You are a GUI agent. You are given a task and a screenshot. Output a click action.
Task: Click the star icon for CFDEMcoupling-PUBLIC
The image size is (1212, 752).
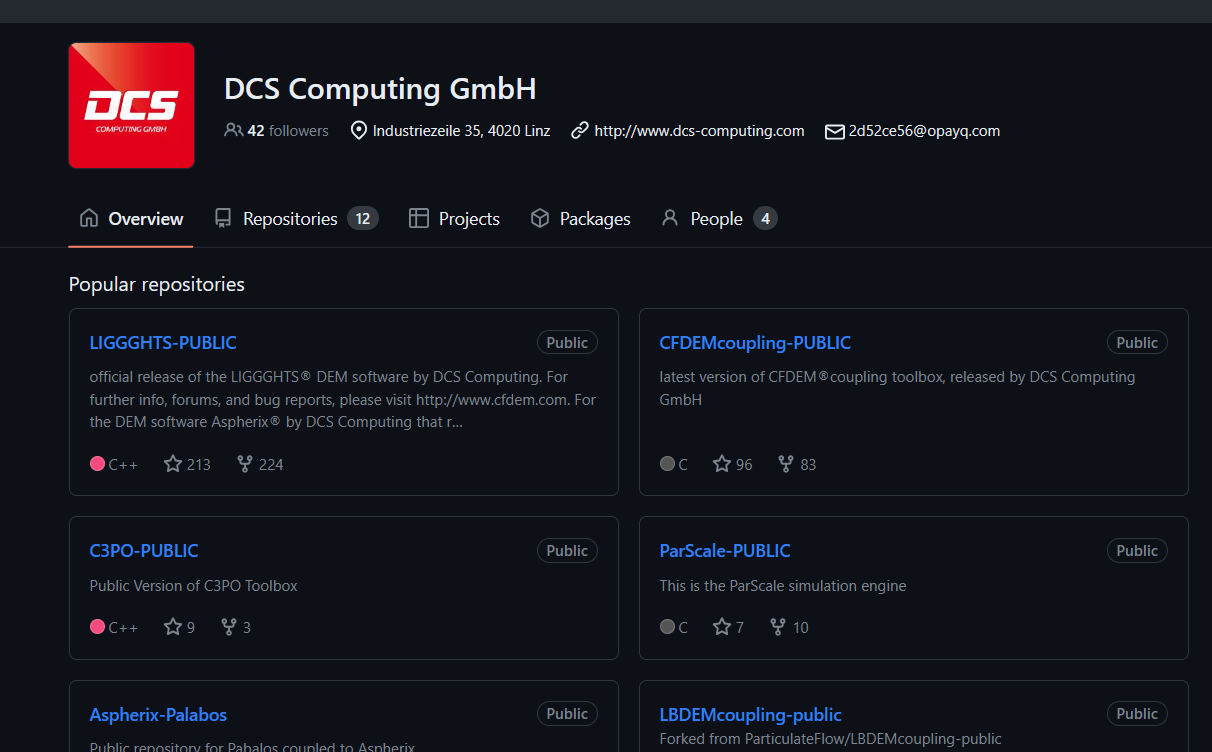pyautogui.click(x=722, y=464)
